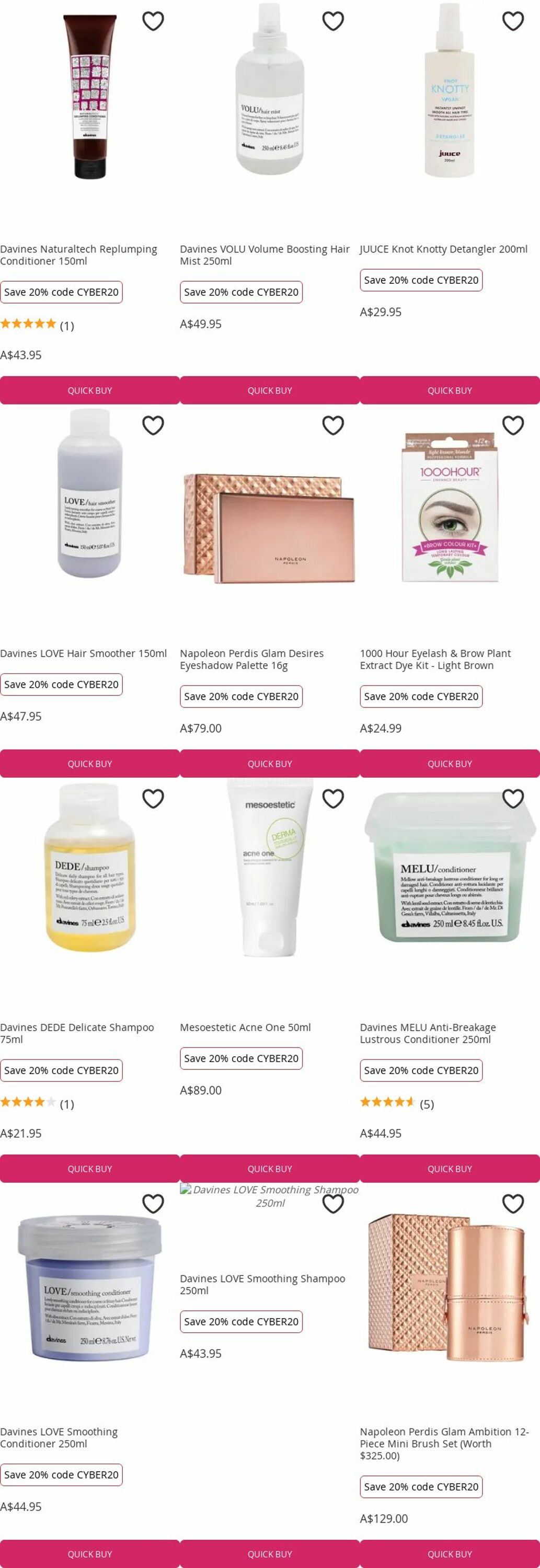Quick buy the Davines DEDE Delicate Shampoo
The image size is (540, 1568).
90,1169
